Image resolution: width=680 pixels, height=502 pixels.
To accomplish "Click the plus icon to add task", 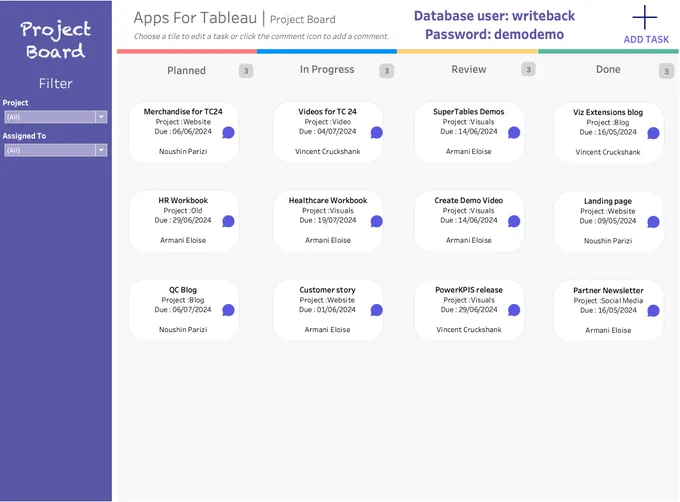I will (644, 17).
